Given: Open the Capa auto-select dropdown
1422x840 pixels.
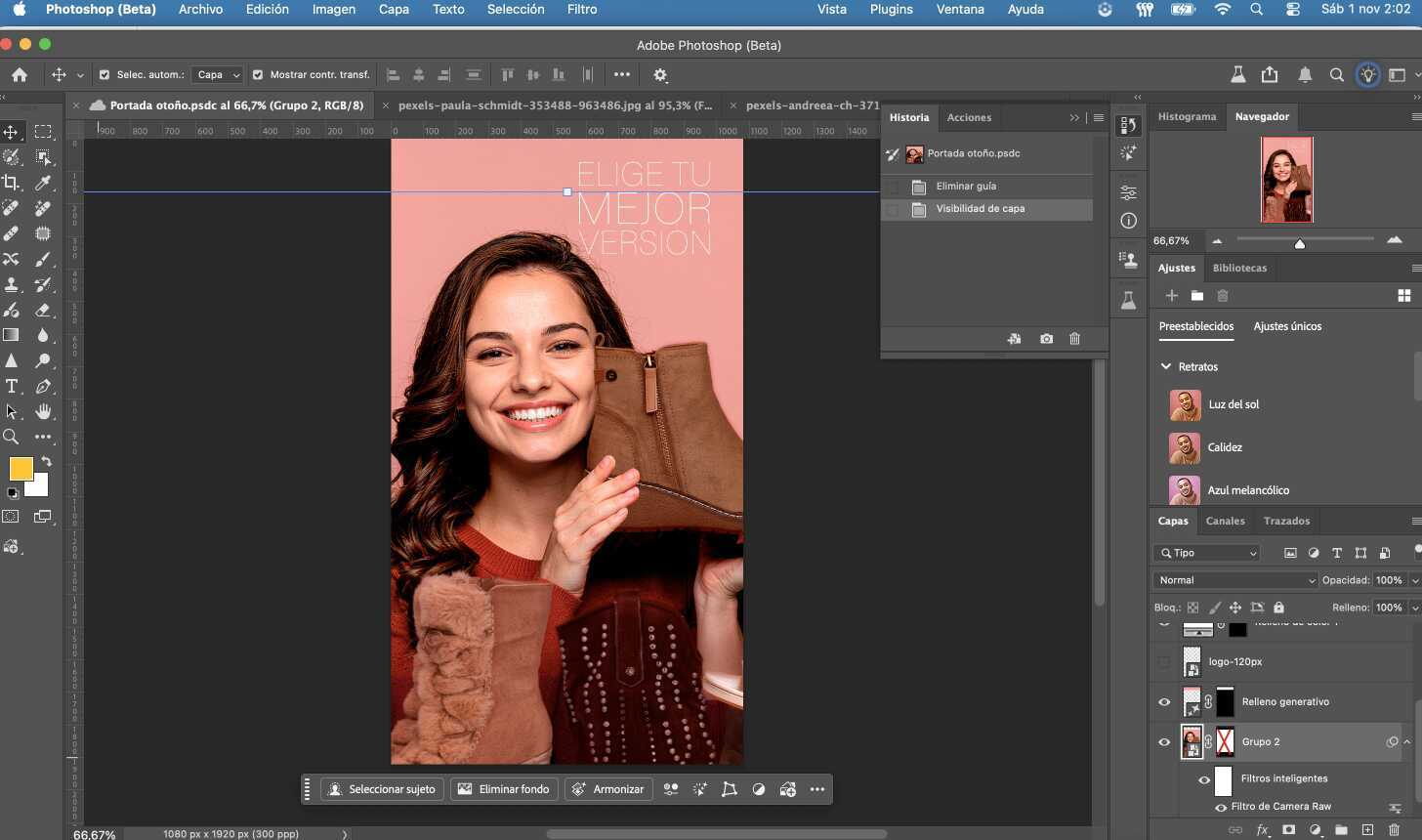Looking at the screenshot, I should (x=217, y=74).
